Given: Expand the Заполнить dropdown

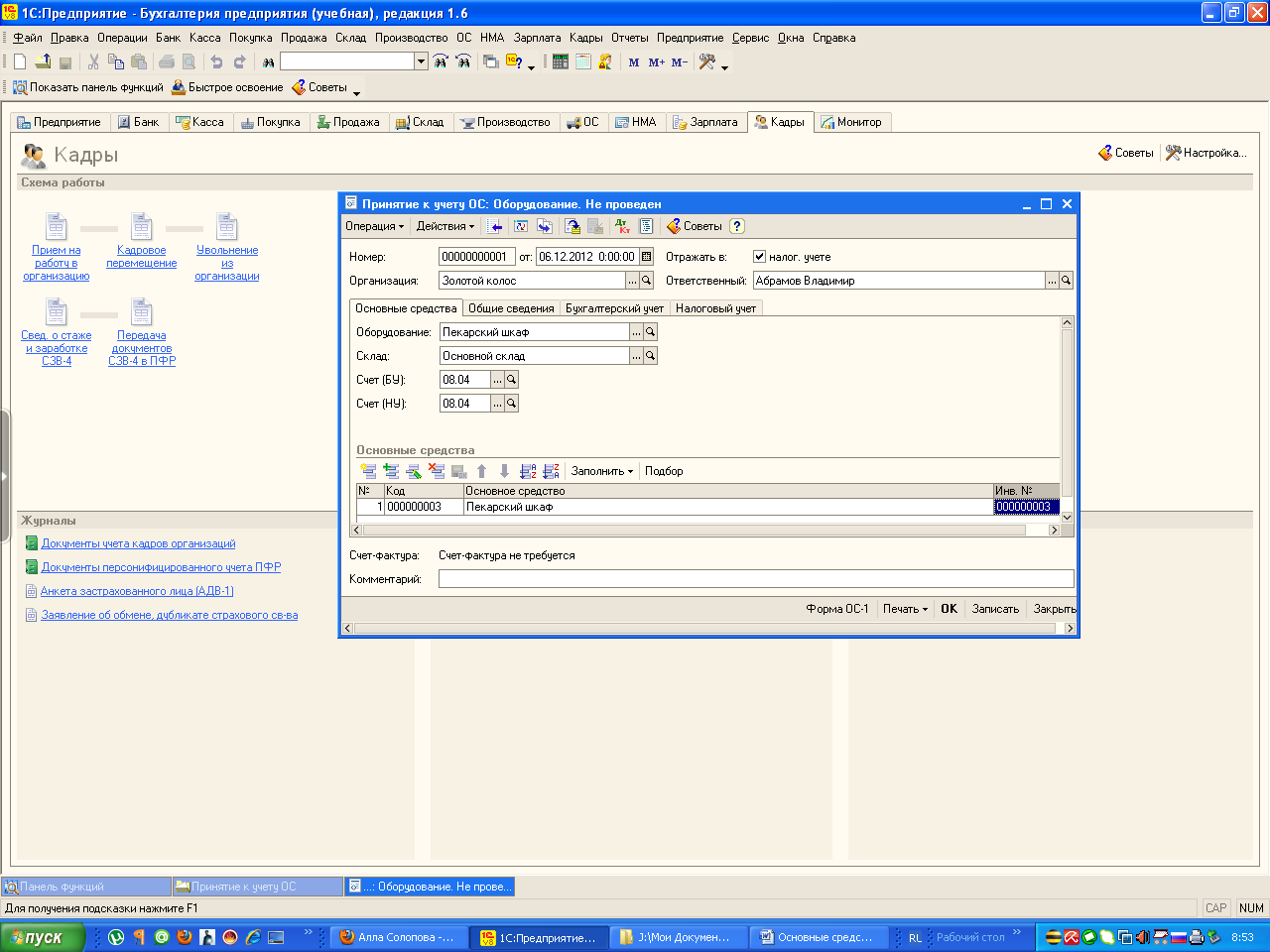Looking at the screenshot, I should [602, 471].
